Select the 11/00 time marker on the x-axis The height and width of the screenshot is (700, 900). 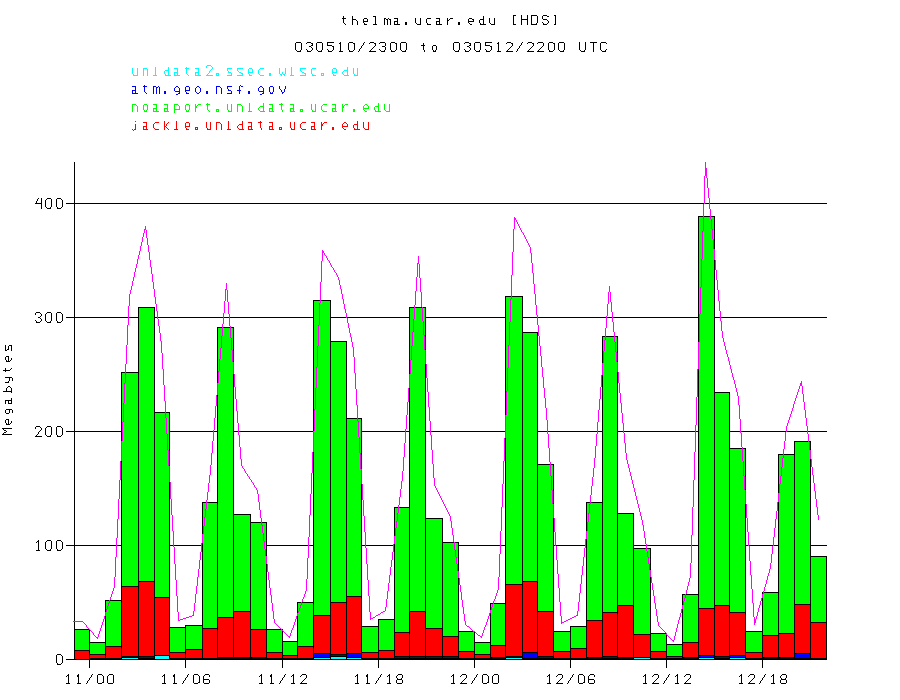coord(89,678)
